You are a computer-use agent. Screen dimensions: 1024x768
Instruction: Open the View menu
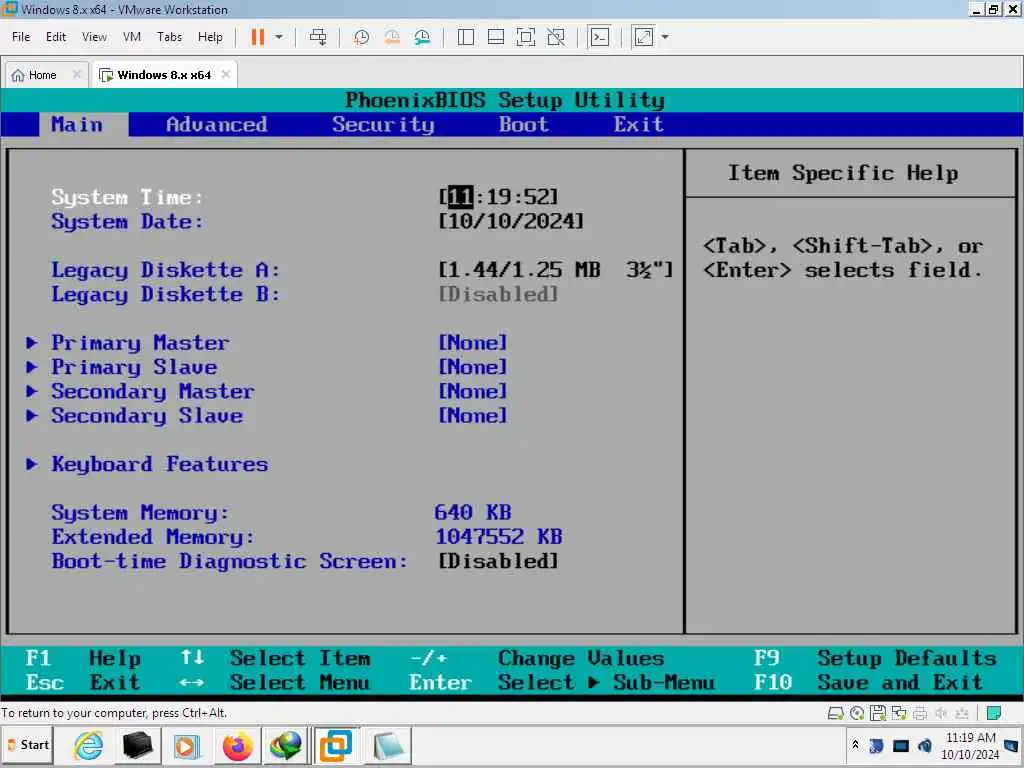click(x=94, y=37)
